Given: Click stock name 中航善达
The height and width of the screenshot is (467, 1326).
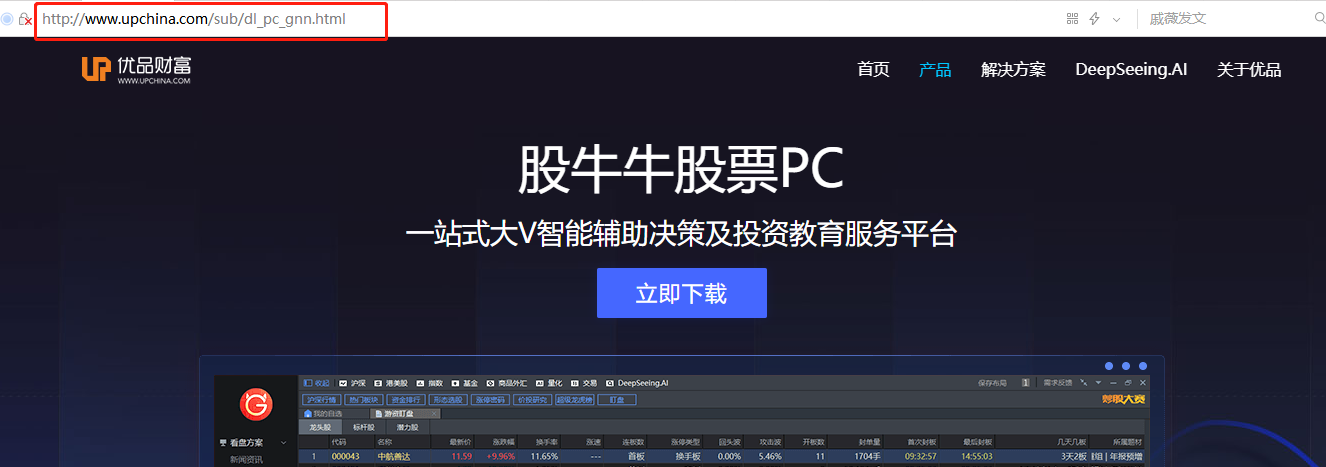Looking at the screenshot, I should point(394,456).
